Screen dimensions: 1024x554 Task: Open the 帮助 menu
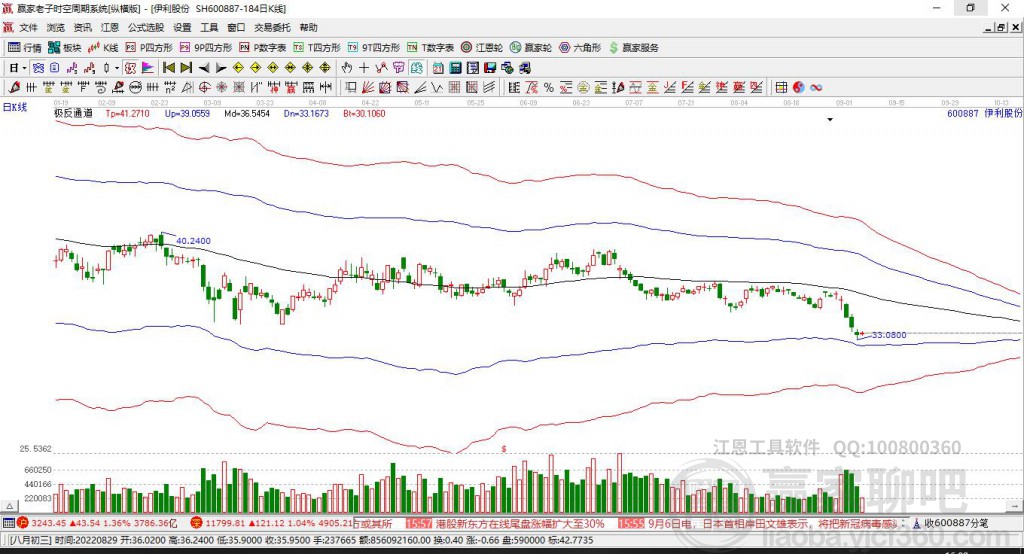point(308,27)
